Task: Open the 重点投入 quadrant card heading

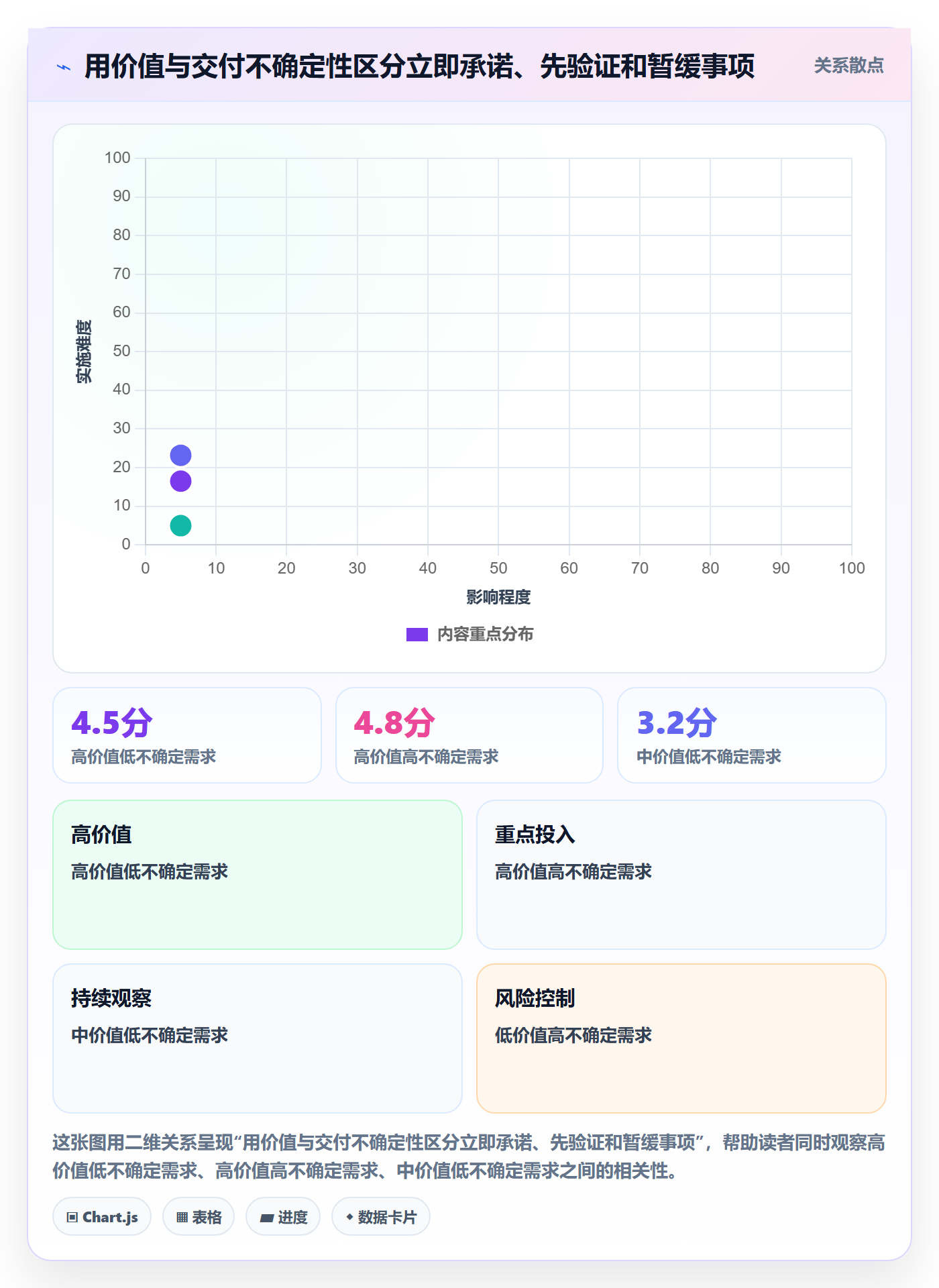Action: pos(535,835)
